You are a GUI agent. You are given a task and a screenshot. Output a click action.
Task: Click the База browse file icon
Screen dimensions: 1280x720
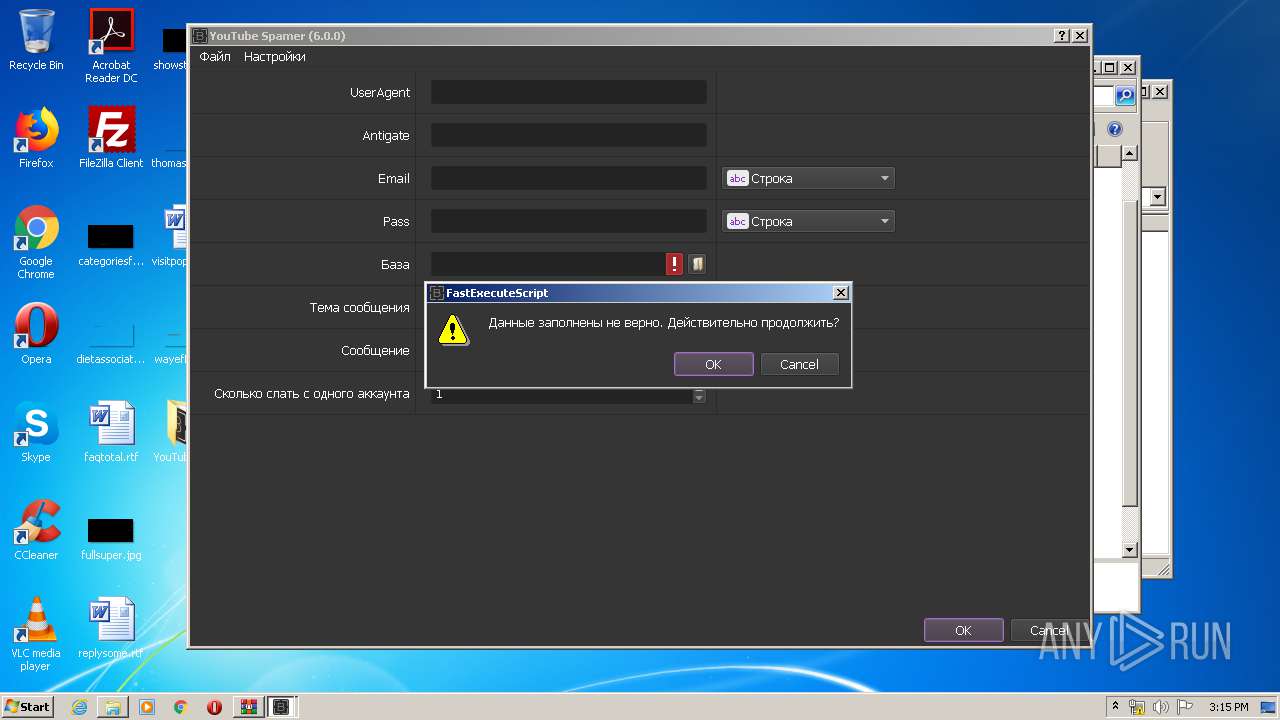[697, 264]
